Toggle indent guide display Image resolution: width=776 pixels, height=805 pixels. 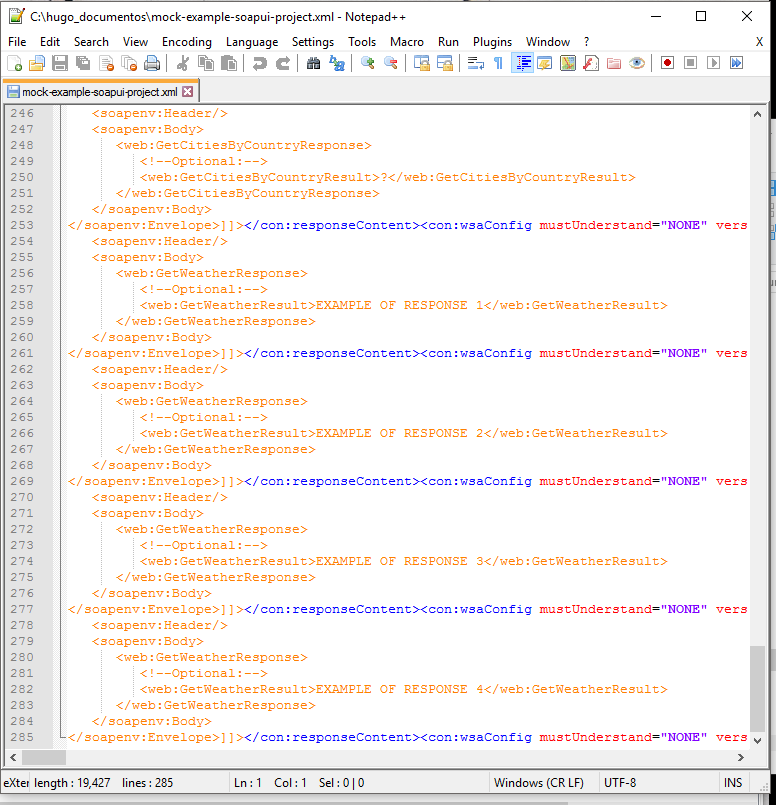coord(522,63)
